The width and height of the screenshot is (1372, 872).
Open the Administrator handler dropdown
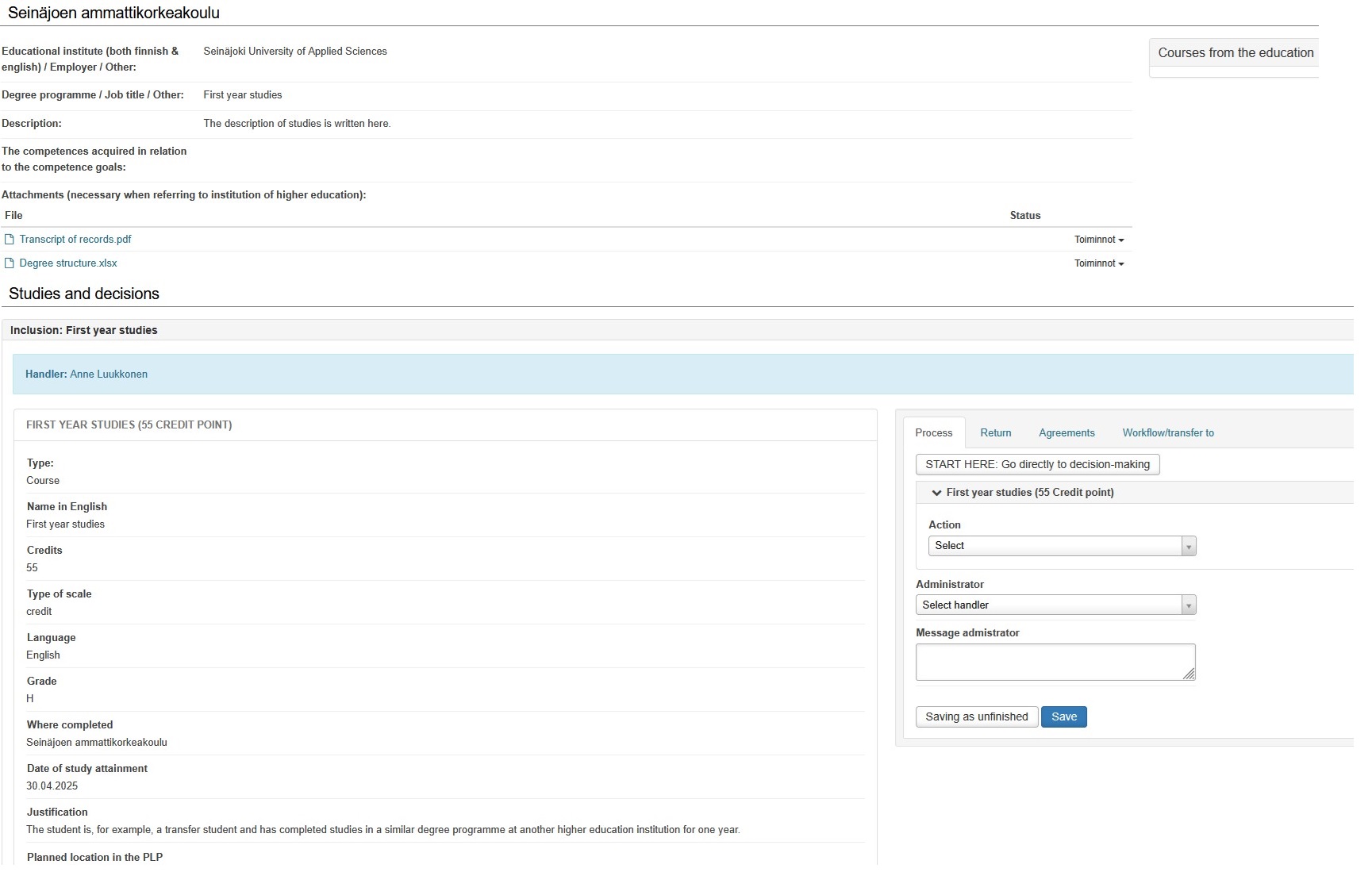coord(1055,605)
